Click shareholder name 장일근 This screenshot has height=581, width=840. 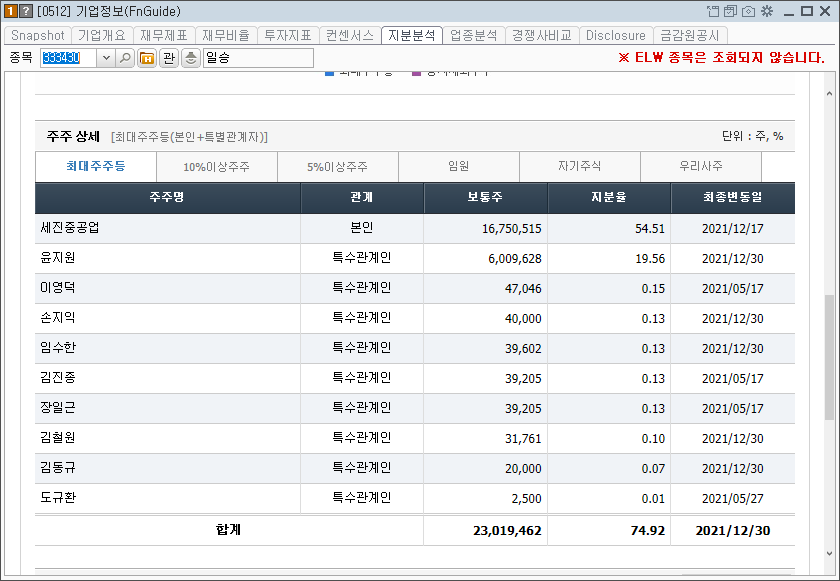[x=58, y=408]
